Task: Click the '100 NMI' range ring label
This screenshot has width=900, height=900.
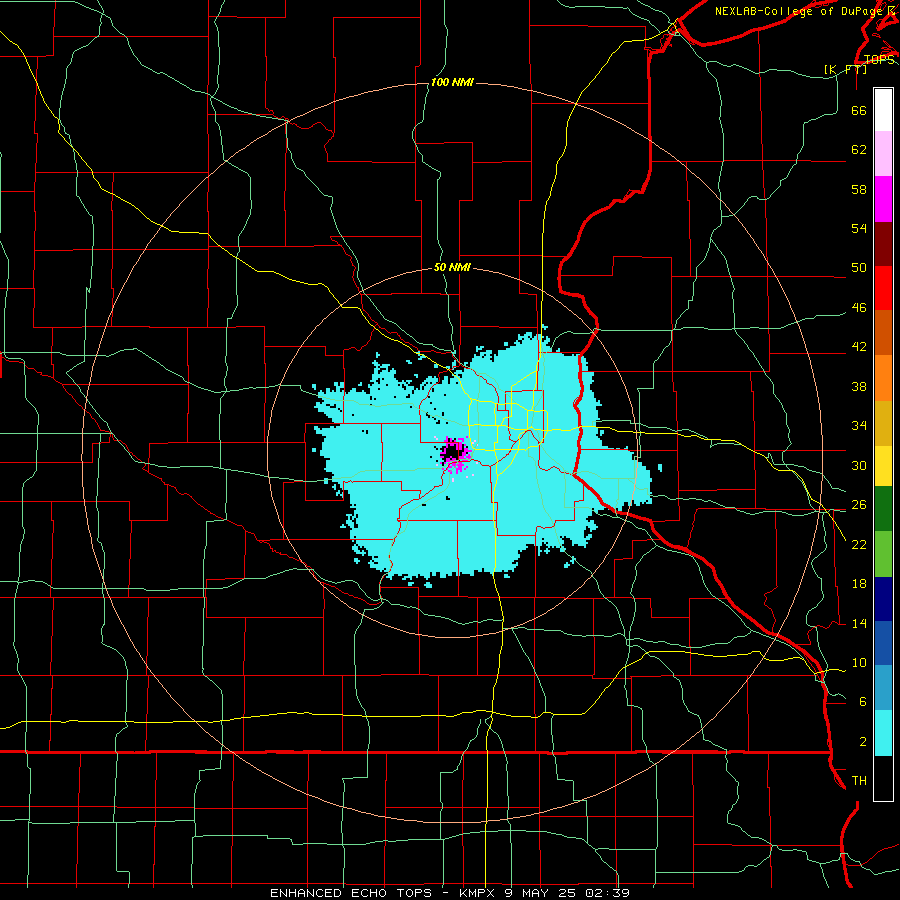Action: coord(452,83)
